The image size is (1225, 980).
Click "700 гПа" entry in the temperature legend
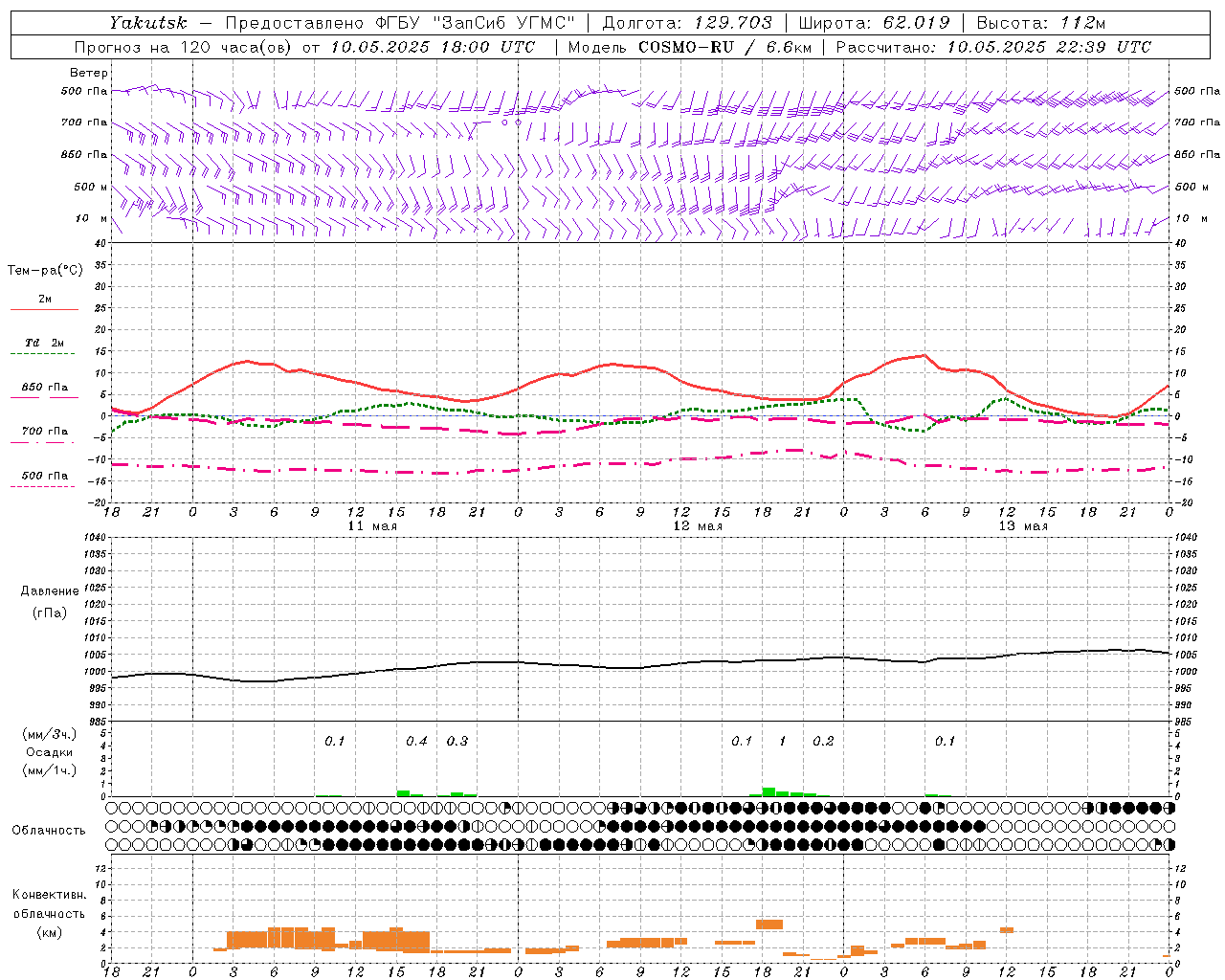click(x=45, y=431)
